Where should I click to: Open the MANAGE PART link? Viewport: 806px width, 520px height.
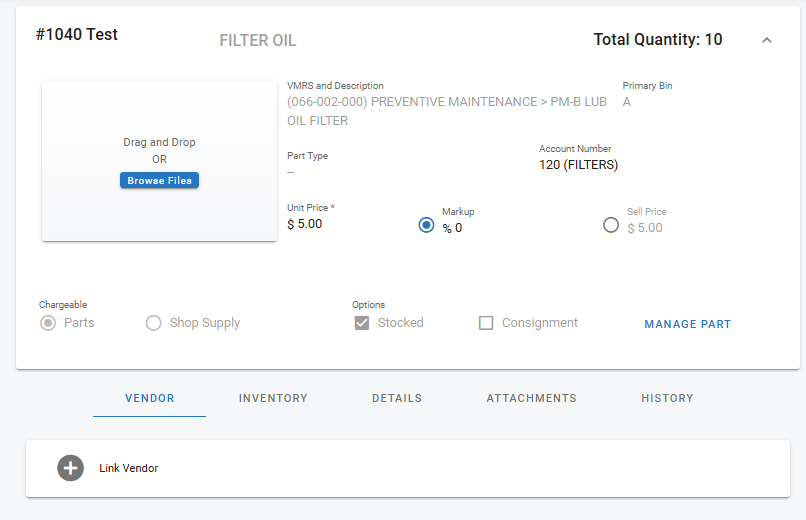coord(687,324)
